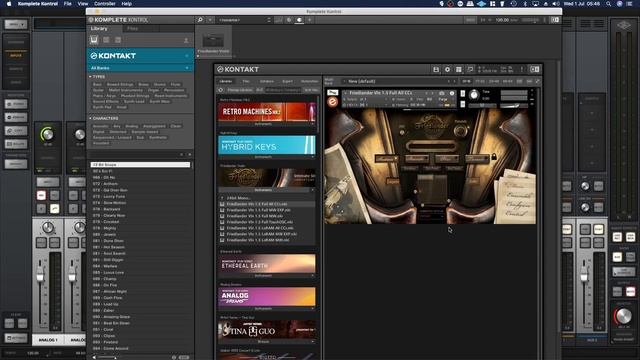Click the Kontakt NI logo top right

[x=535, y=69]
